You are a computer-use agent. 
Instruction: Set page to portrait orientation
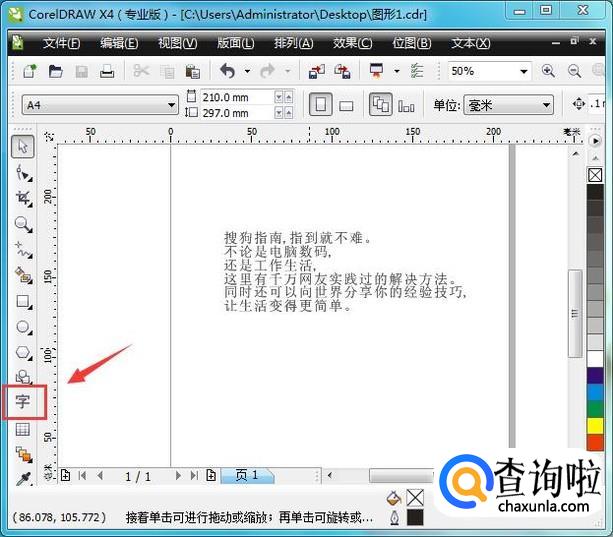point(321,104)
